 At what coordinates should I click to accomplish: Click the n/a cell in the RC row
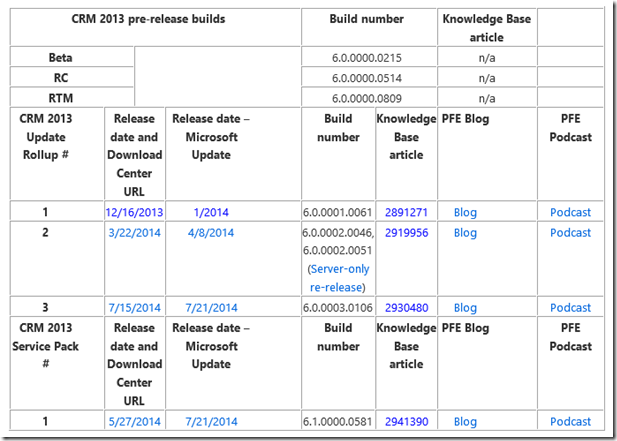tap(487, 78)
